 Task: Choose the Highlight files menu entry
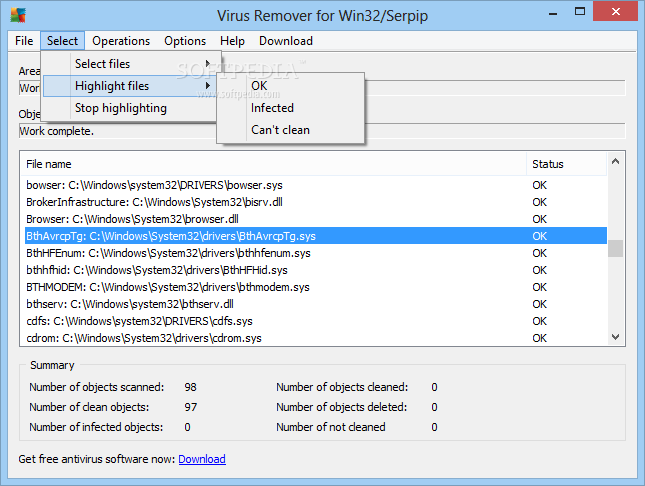click(130, 86)
